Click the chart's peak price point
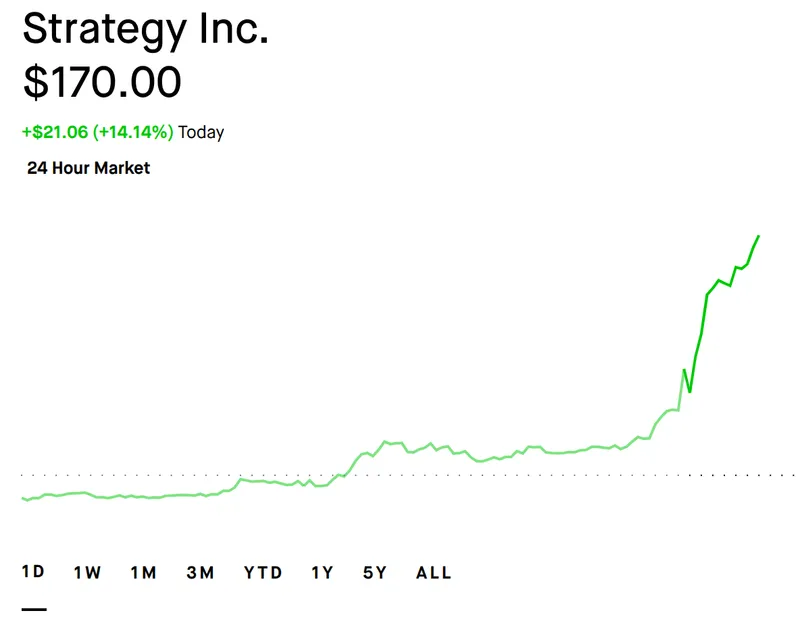This screenshot has height=622, width=800. pyautogui.click(x=758, y=237)
